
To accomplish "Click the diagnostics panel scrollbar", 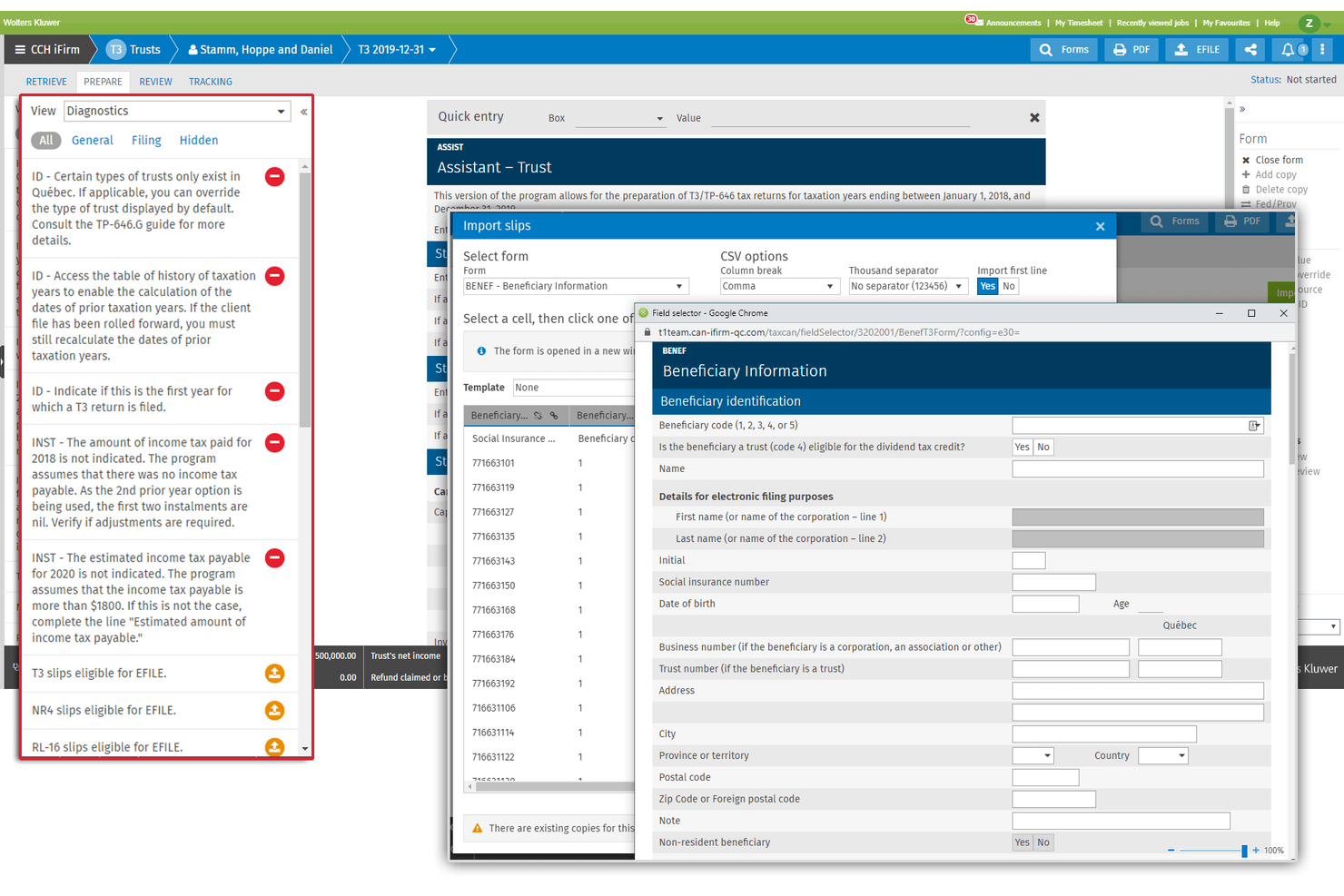I will point(304,300).
